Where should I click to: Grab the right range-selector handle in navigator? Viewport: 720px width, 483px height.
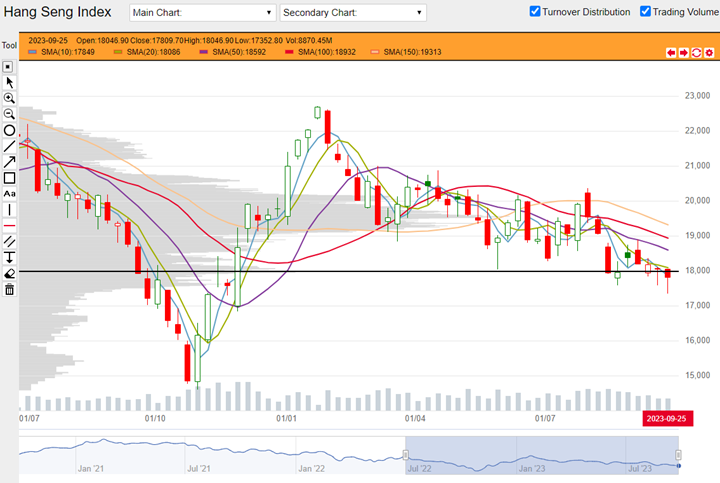pos(678,455)
